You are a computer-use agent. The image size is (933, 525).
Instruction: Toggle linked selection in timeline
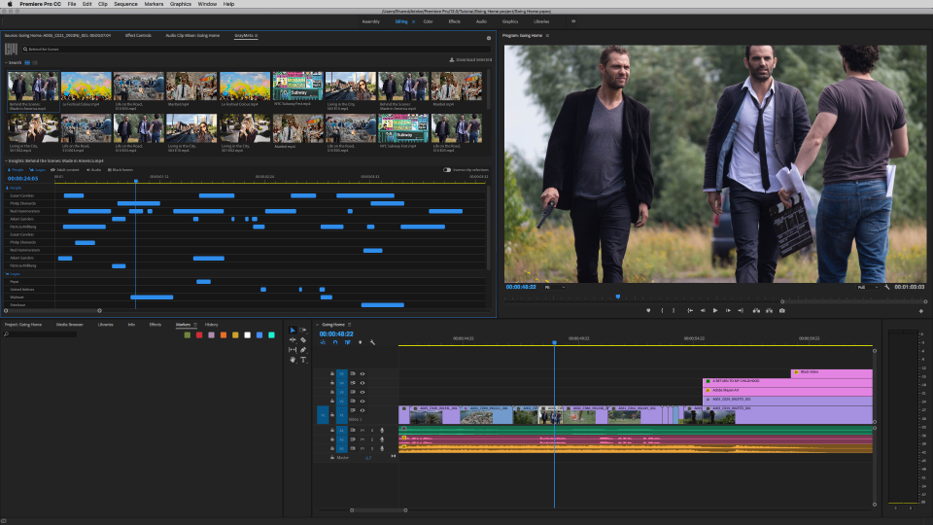(347, 342)
